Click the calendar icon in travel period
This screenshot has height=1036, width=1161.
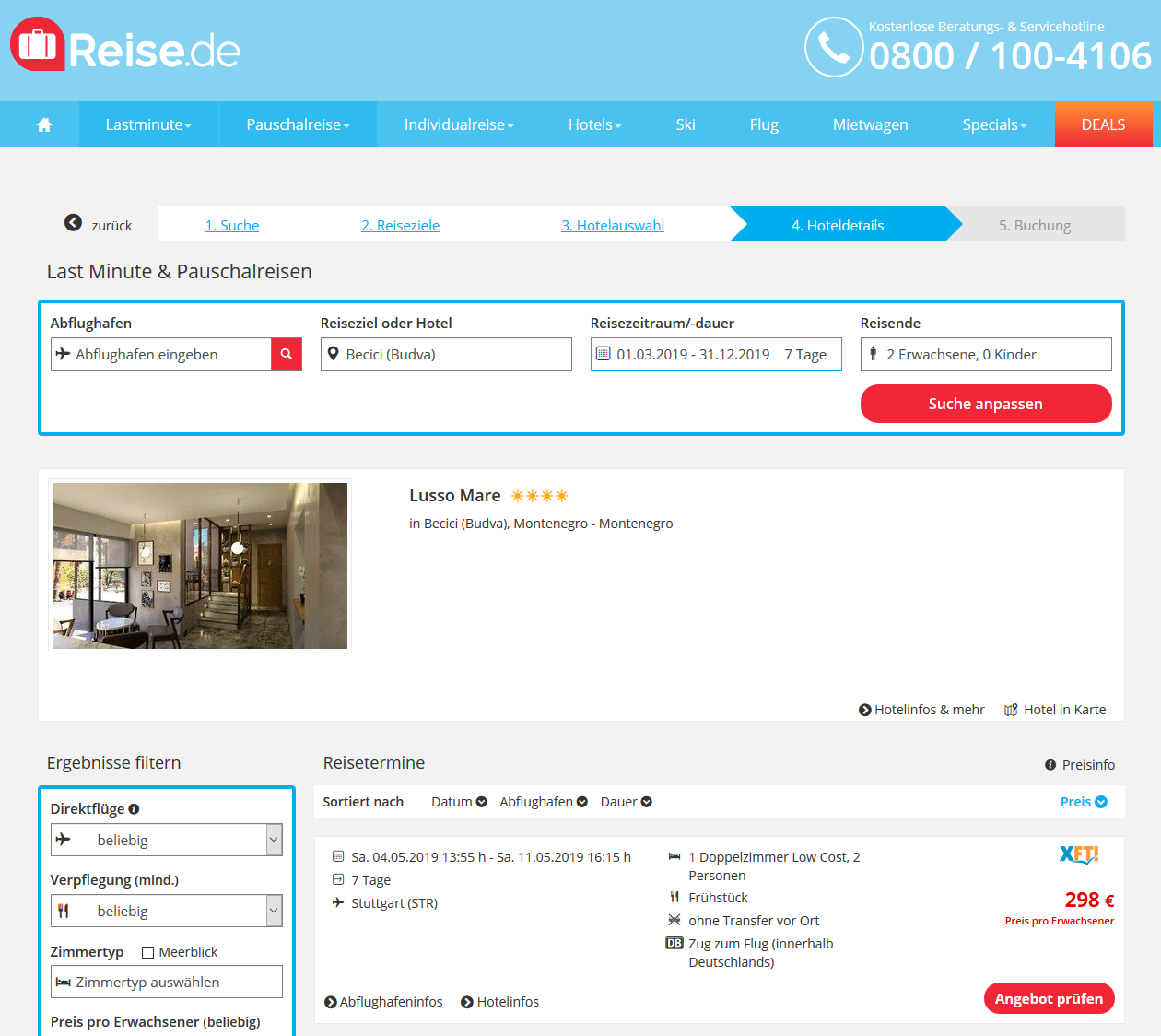(x=604, y=354)
